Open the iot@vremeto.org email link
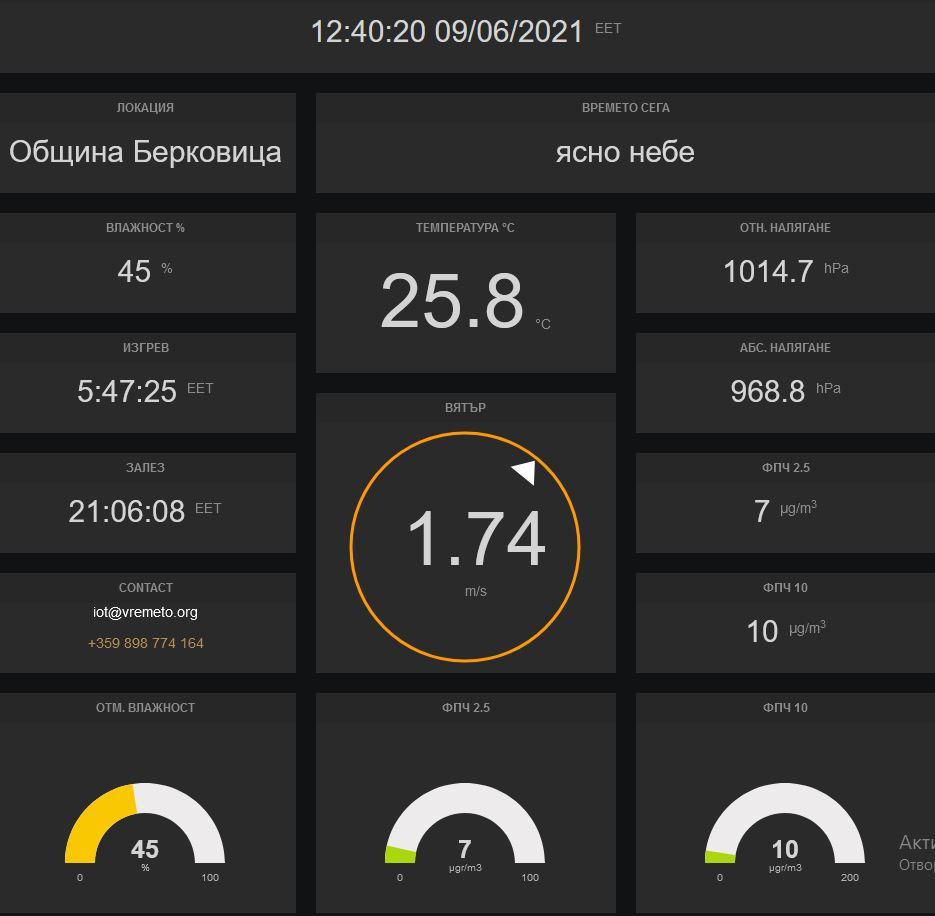Screen dimensions: 935x916 coord(145,612)
